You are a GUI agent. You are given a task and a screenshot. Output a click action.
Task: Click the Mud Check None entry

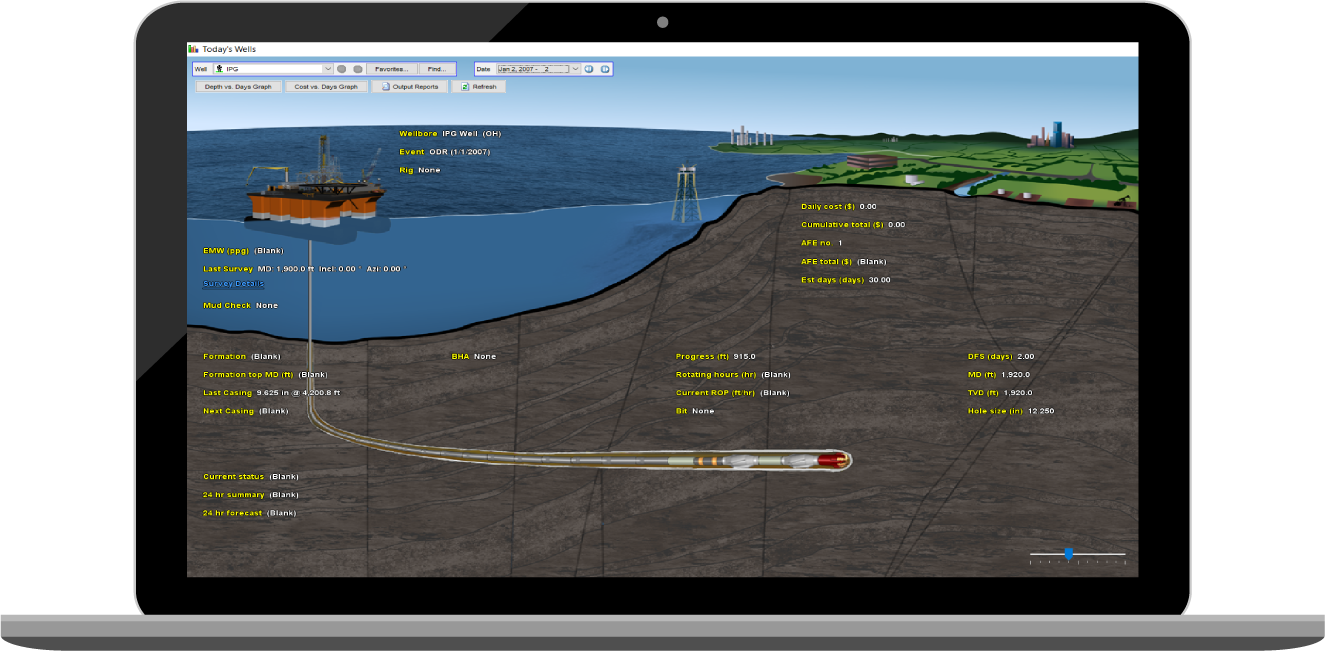[x=240, y=305]
